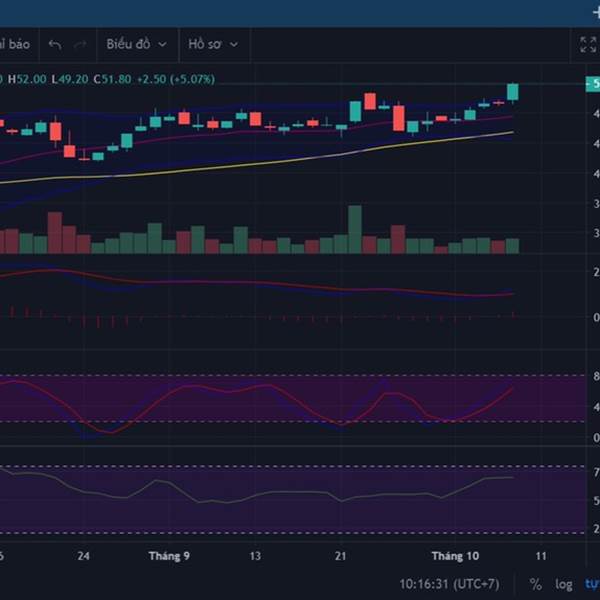
Task: Click the +2.50 (+5.07%) change text
Action: click(x=176, y=79)
